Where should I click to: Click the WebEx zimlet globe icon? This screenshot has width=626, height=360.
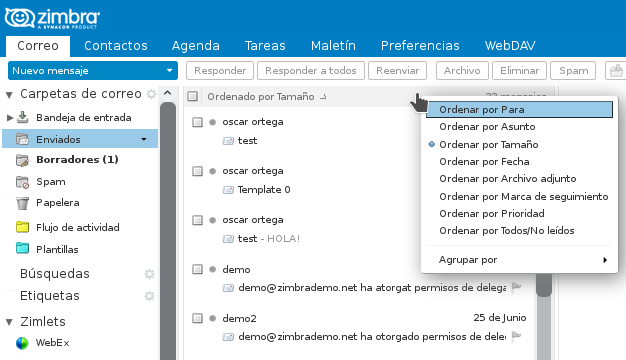tap(22, 343)
